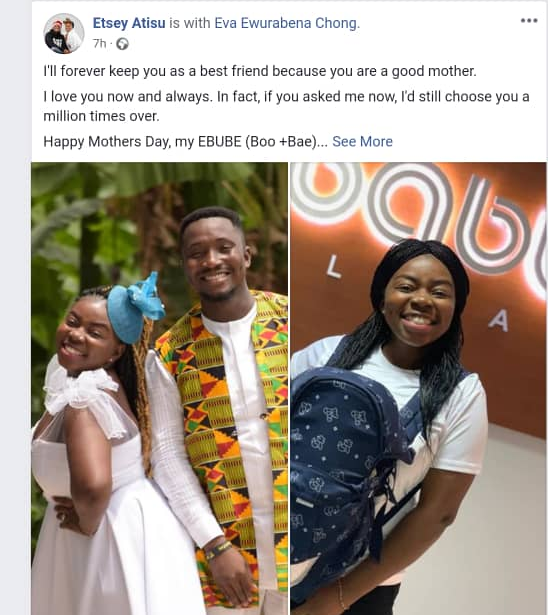Click the woman's face in right photo
Image resolution: width=548 pixels, height=615 pixels.
point(420,302)
